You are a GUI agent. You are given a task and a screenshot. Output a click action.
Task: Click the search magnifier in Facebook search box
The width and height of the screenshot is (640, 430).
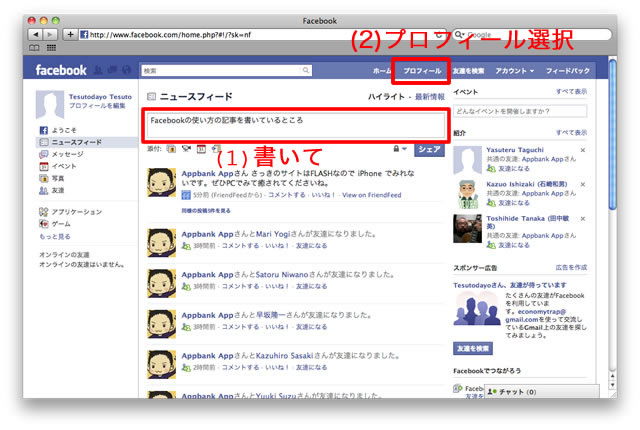pos(305,71)
